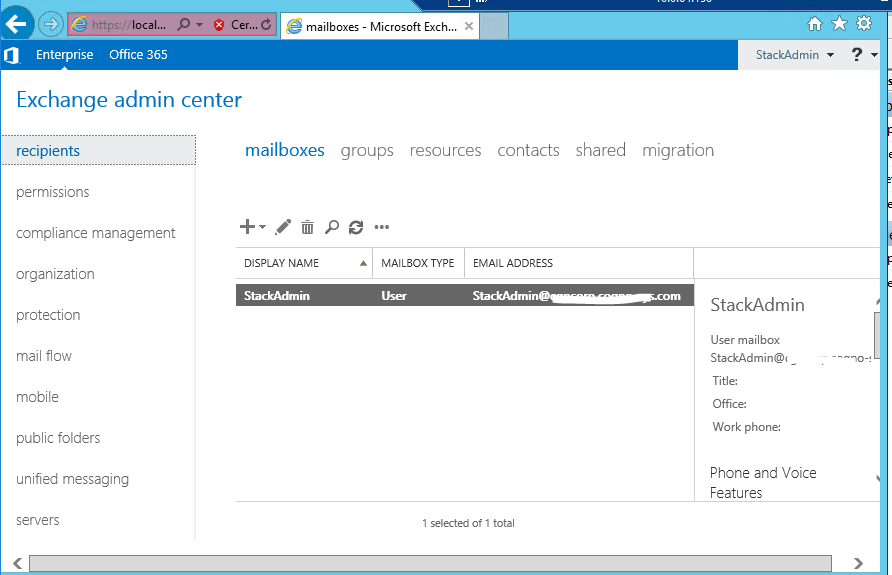
Task: Click the delete trash can icon
Action: 307,227
